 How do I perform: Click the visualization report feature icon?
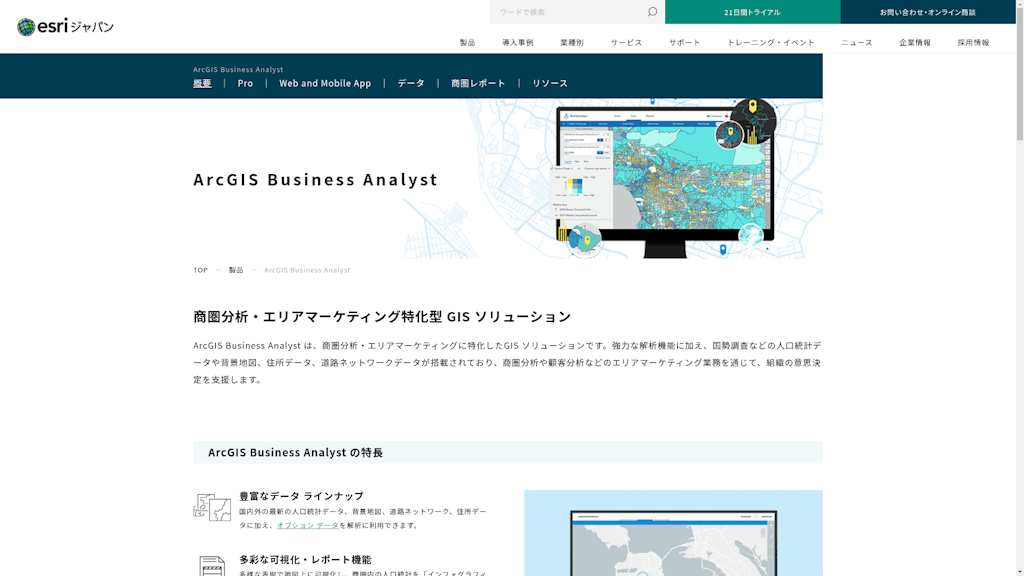click(212, 566)
